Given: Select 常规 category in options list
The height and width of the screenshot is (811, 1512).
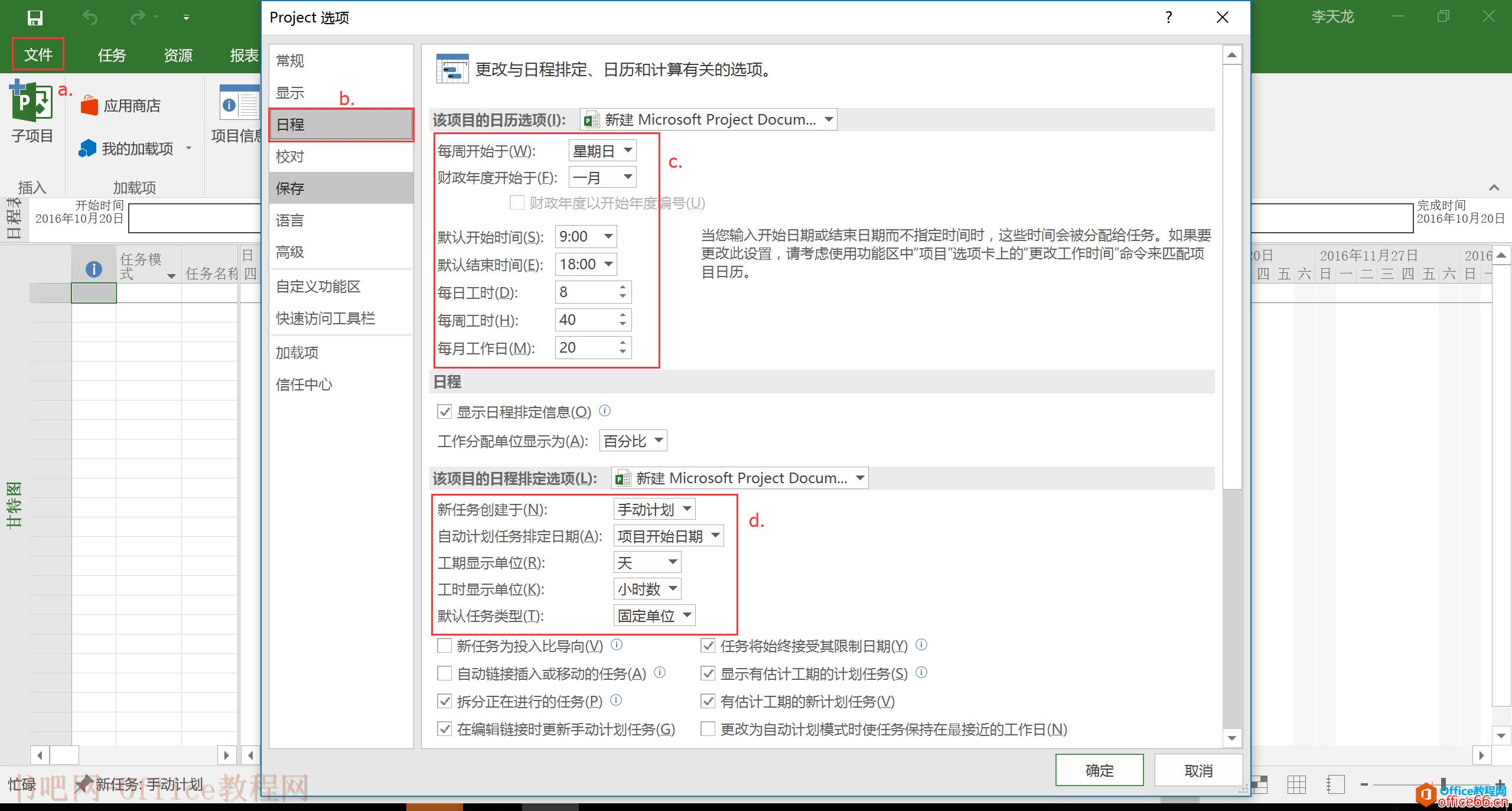Looking at the screenshot, I should point(341,61).
